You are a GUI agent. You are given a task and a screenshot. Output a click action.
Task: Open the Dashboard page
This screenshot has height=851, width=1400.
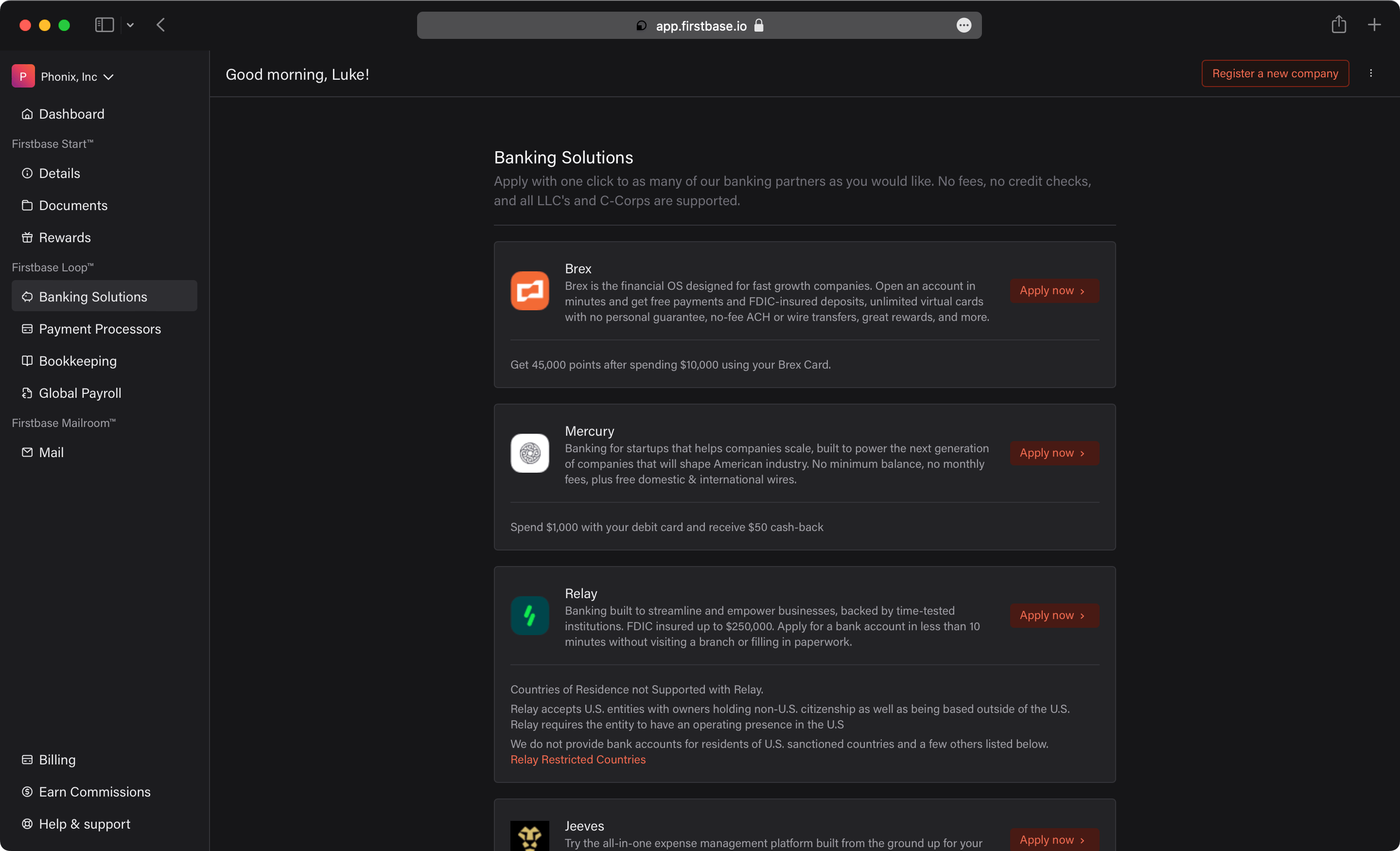(104, 114)
